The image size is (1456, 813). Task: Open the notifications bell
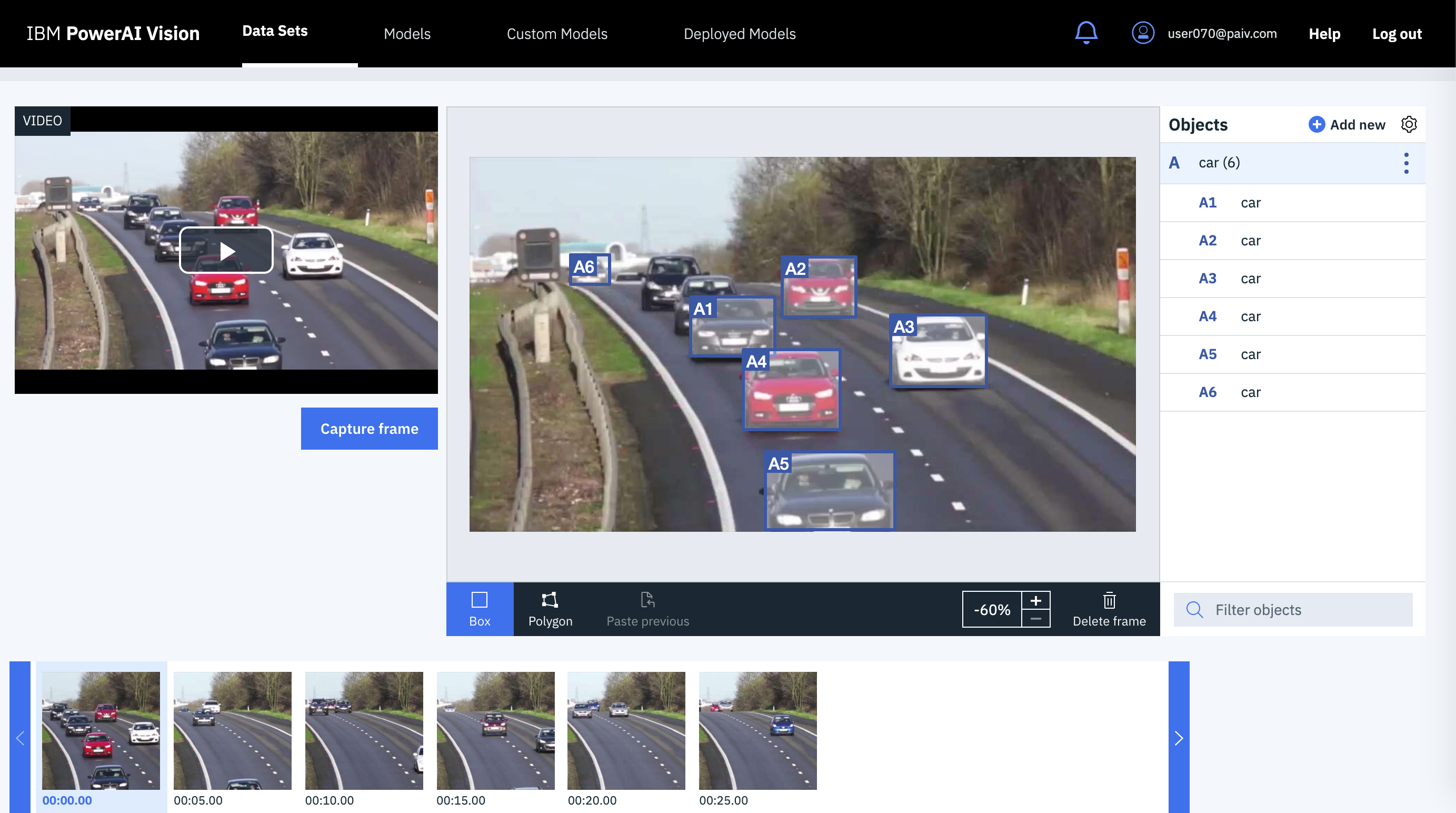pos(1086,33)
